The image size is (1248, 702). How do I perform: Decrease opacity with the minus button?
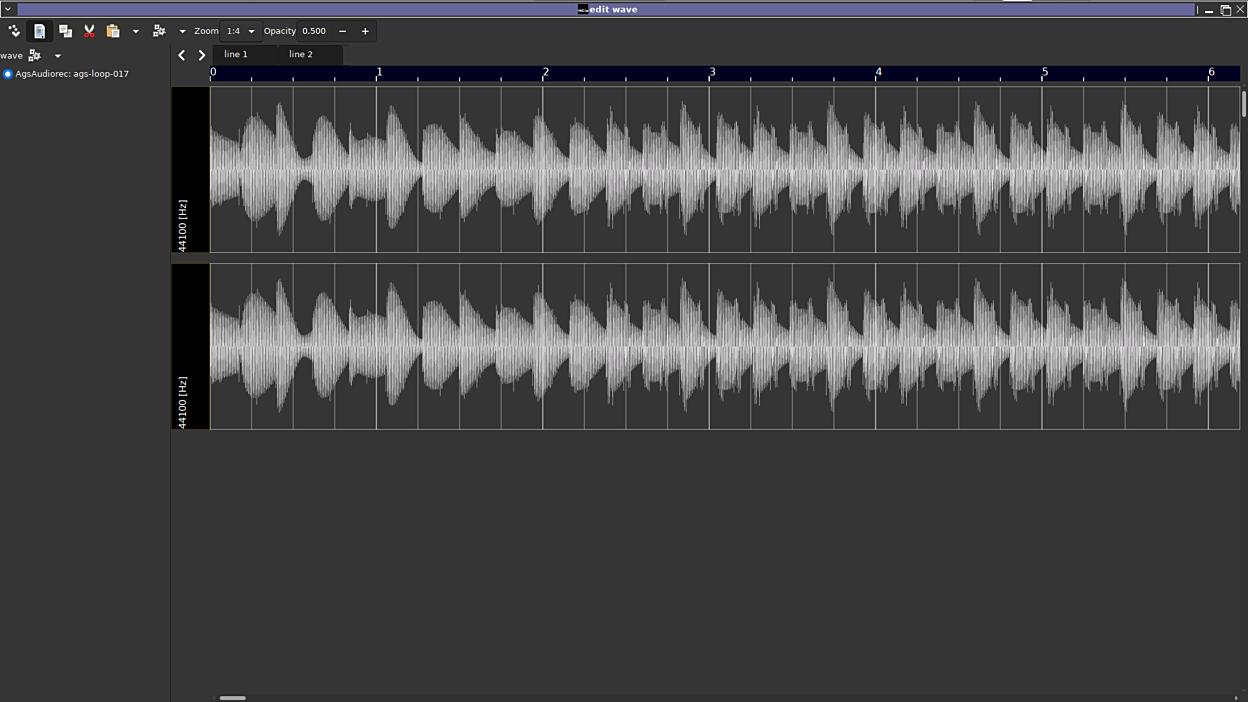(x=342, y=31)
